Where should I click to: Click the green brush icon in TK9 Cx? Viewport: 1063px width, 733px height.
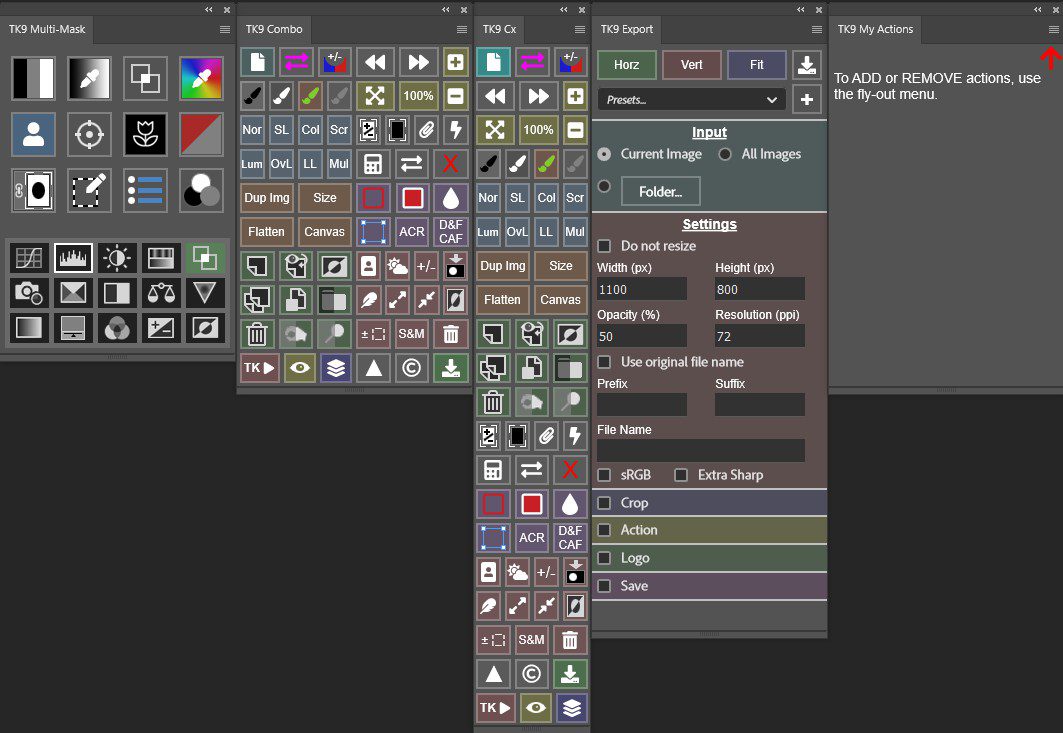pyautogui.click(x=546, y=163)
